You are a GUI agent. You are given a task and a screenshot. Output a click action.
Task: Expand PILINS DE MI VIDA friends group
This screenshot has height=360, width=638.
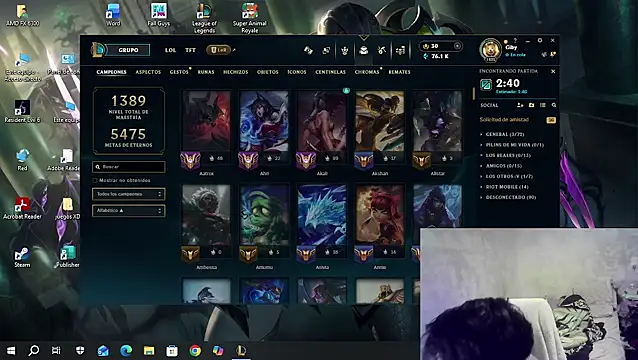click(x=514, y=145)
